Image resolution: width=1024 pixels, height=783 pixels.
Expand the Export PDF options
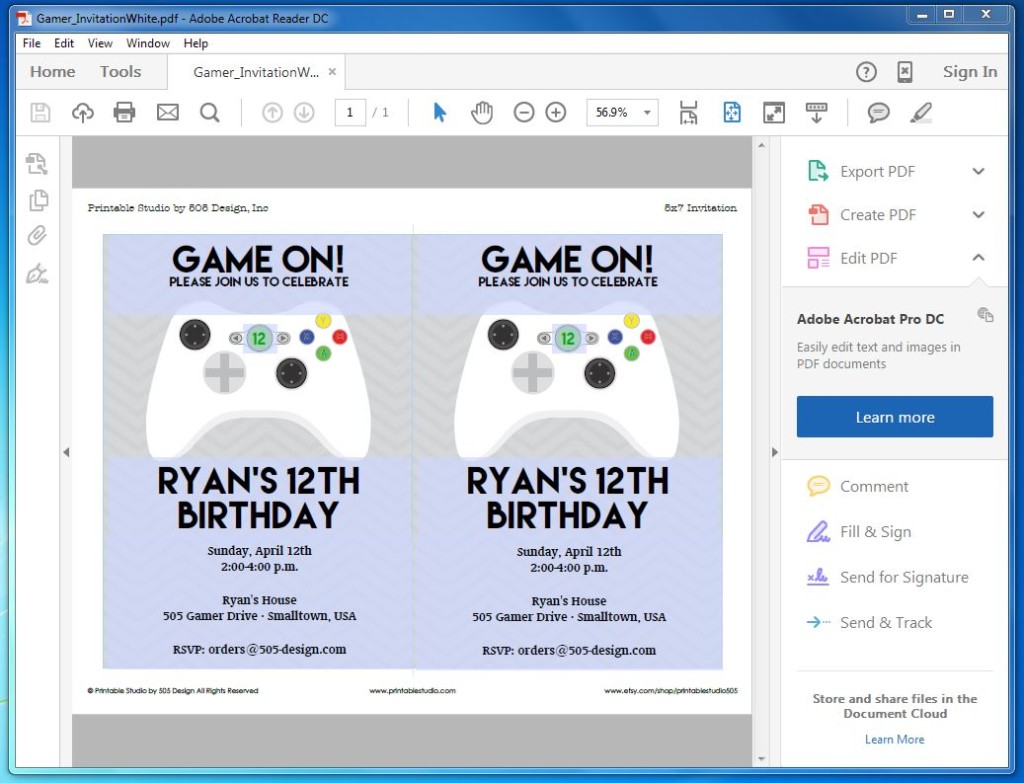[x=978, y=171]
